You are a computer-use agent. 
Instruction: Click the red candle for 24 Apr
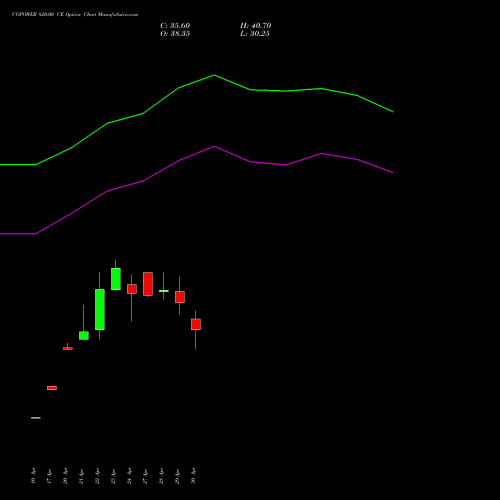tap(132, 289)
